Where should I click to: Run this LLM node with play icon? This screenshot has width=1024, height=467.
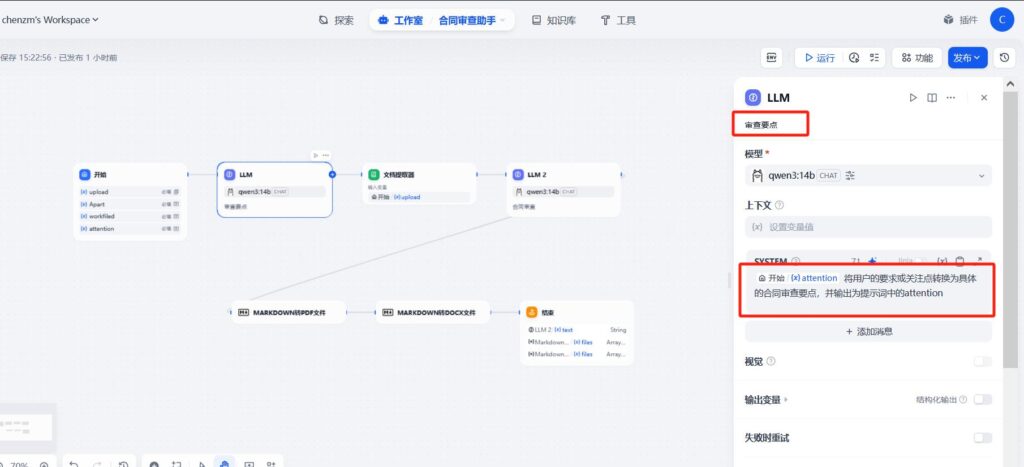click(912, 98)
